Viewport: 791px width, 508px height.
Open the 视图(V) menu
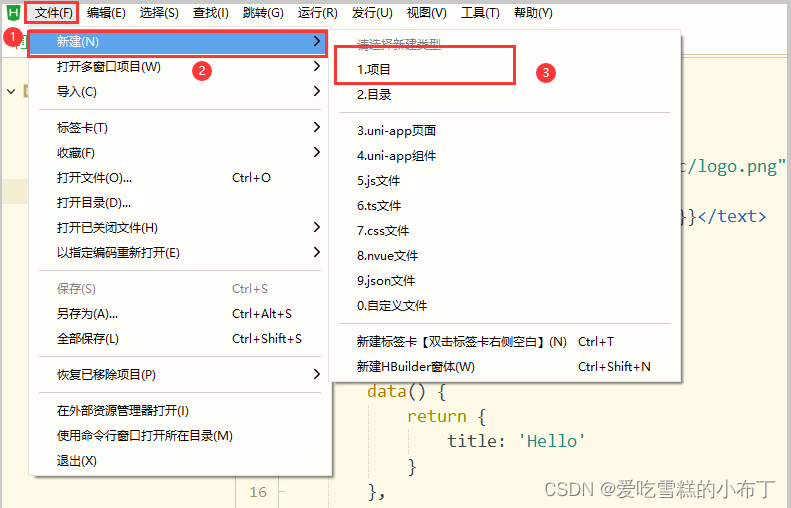426,13
